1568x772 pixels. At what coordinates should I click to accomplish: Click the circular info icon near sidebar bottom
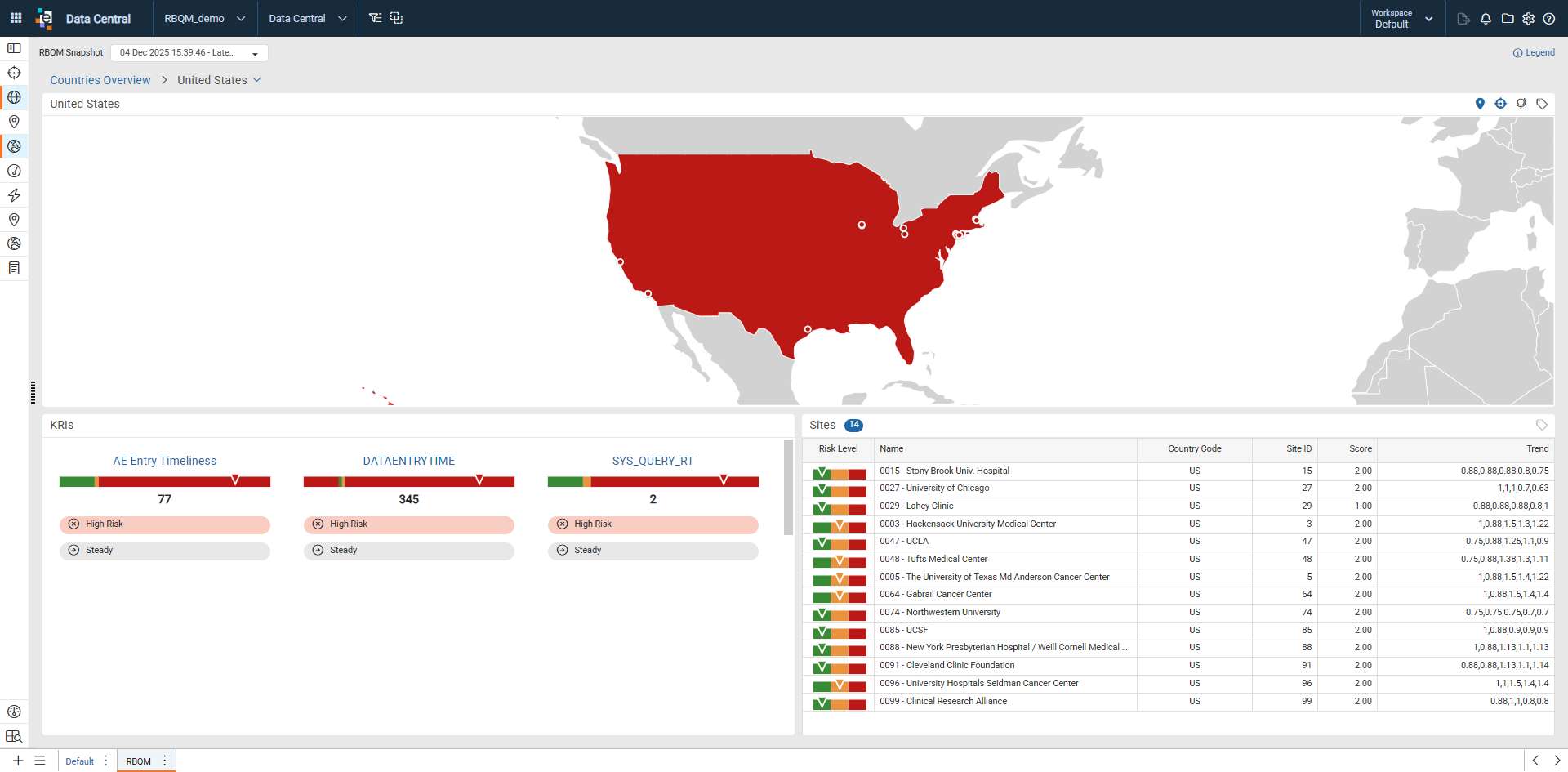14,712
